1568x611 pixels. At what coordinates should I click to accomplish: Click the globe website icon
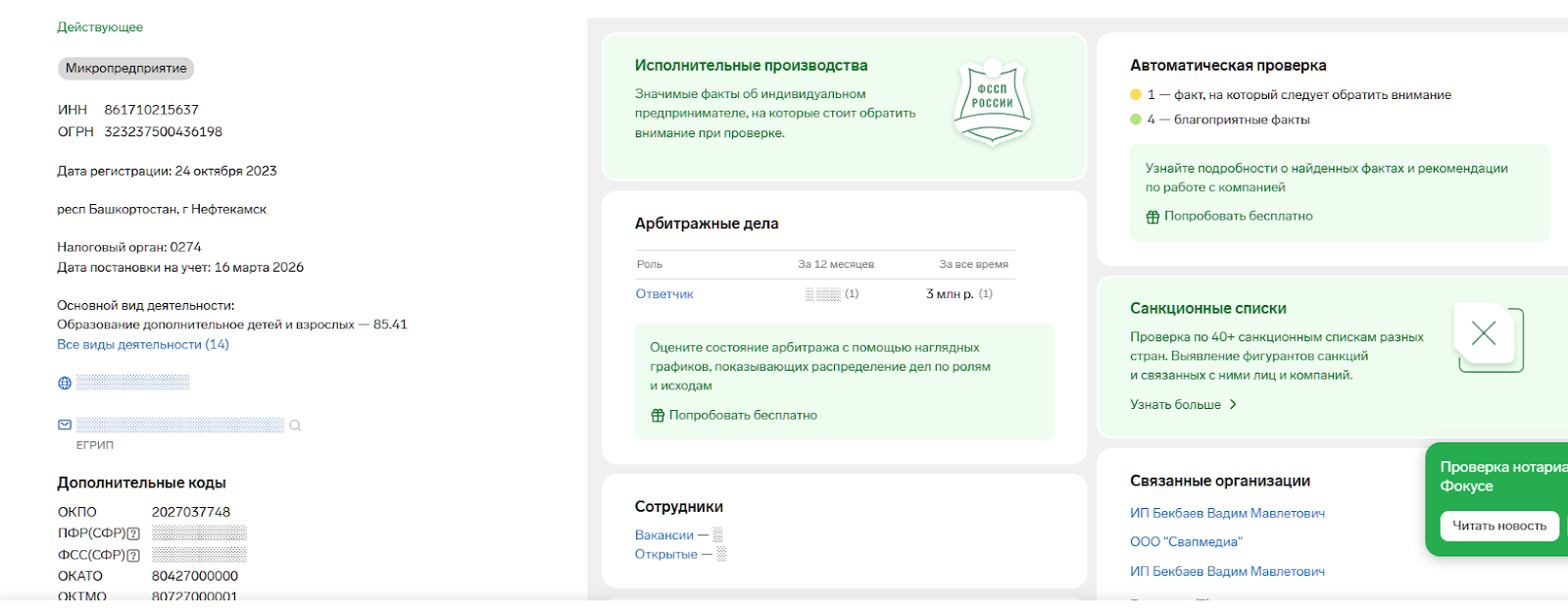click(x=65, y=383)
